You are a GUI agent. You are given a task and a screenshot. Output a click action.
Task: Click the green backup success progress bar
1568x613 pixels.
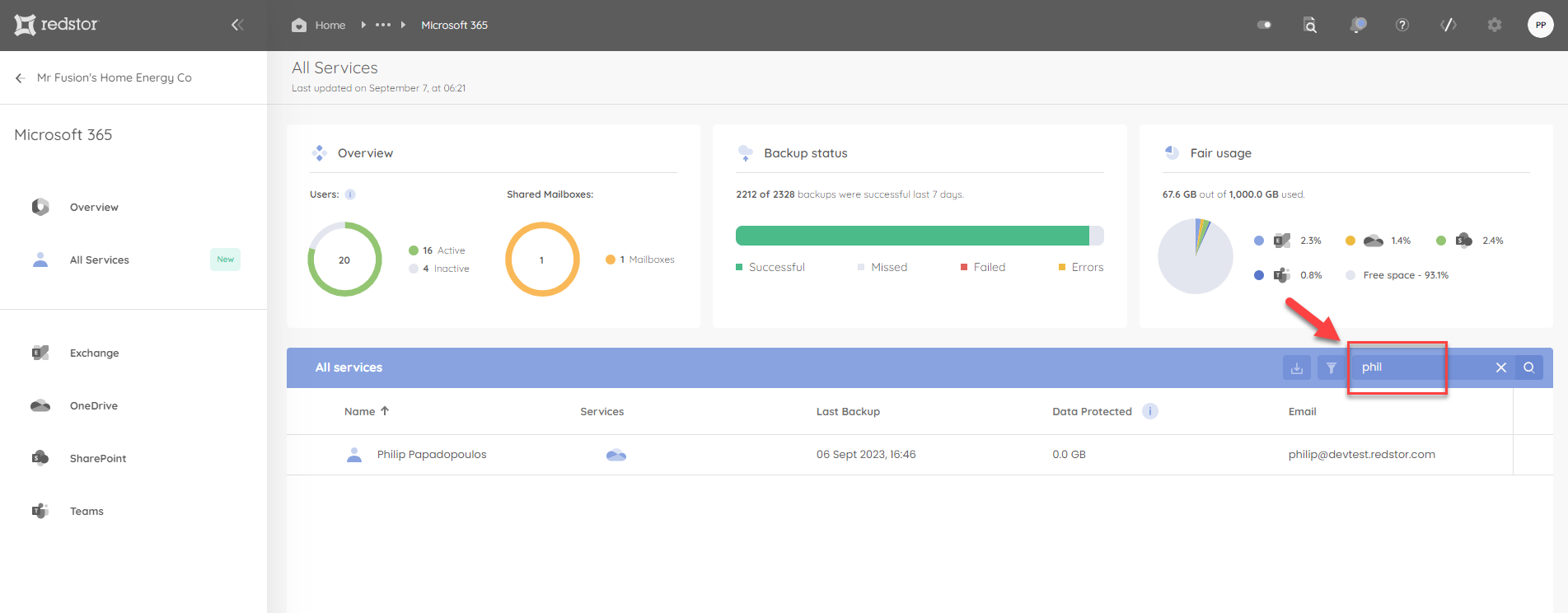tap(912, 236)
